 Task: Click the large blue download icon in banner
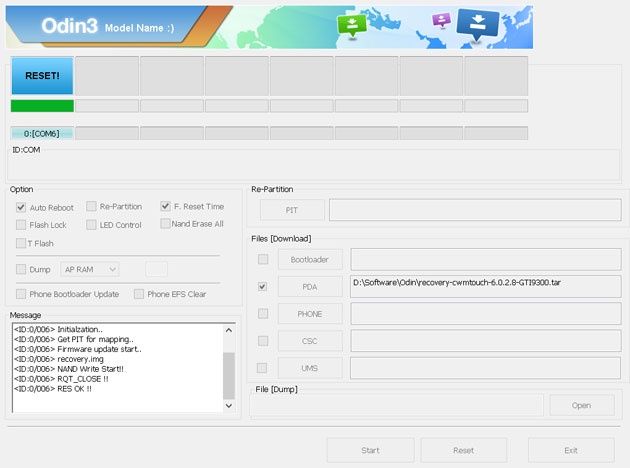pyautogui.click(x=478, y=24)
